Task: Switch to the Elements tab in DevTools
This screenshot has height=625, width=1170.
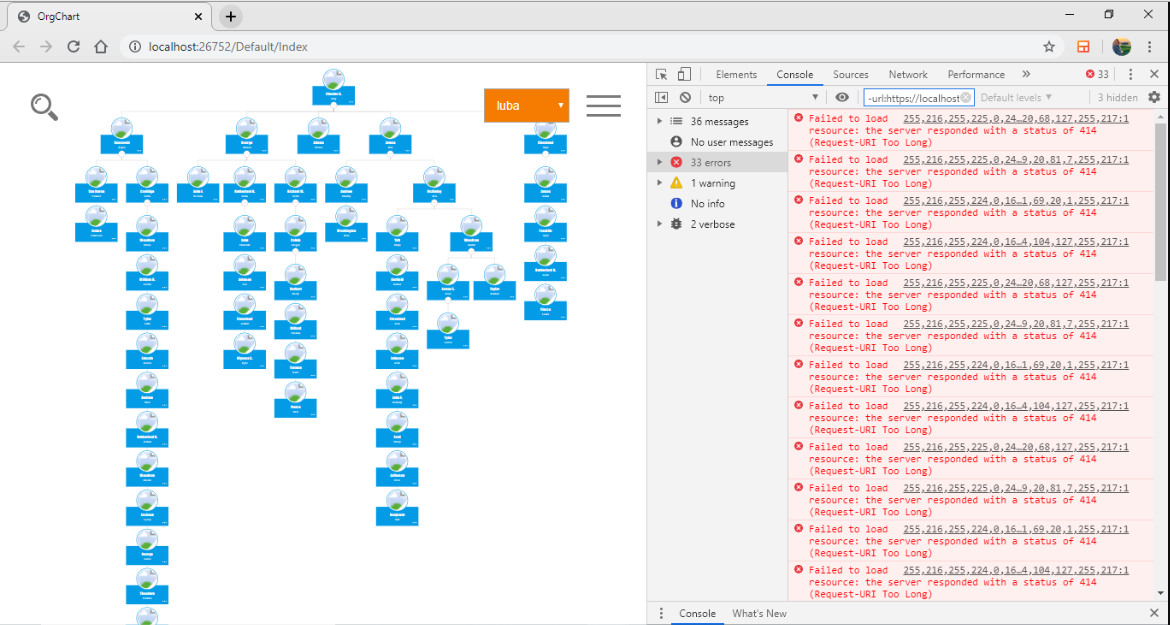Action: tap(736, 73)
